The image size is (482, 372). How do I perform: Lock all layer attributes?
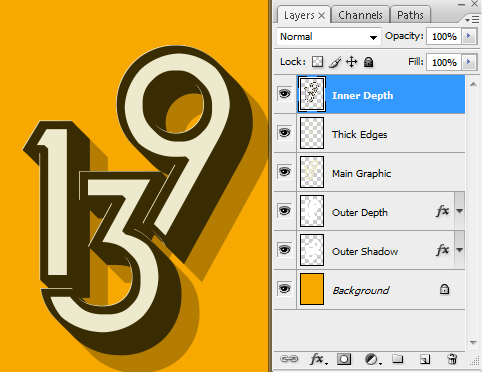(368, 62)
